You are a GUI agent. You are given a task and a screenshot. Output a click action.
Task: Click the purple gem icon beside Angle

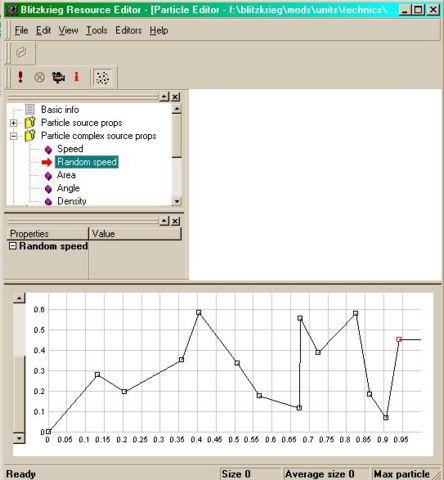click(x=48, y=189)
